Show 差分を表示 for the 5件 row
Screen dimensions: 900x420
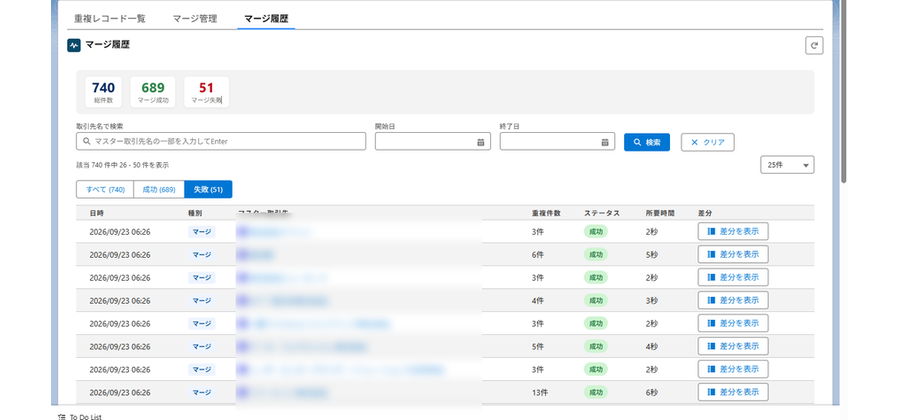click(x=733, y=346)
